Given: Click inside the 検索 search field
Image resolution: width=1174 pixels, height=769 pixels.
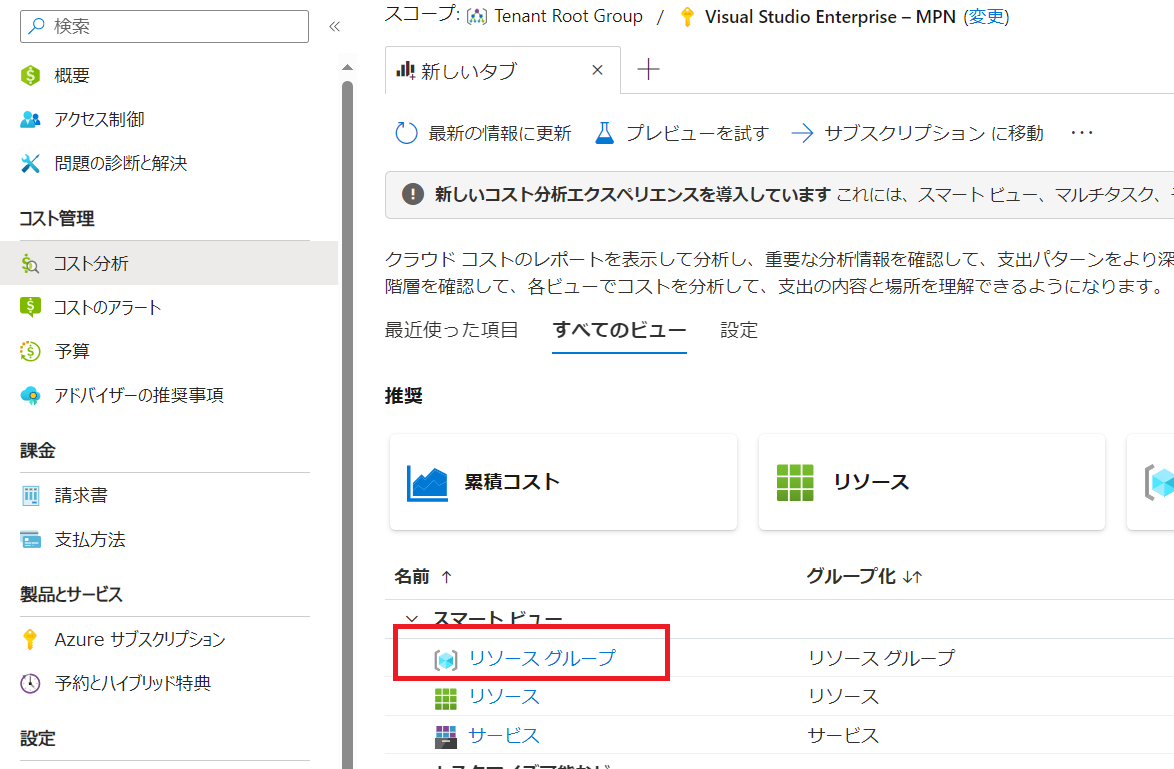Looking at the screenshot, I should tap(160, 26).
